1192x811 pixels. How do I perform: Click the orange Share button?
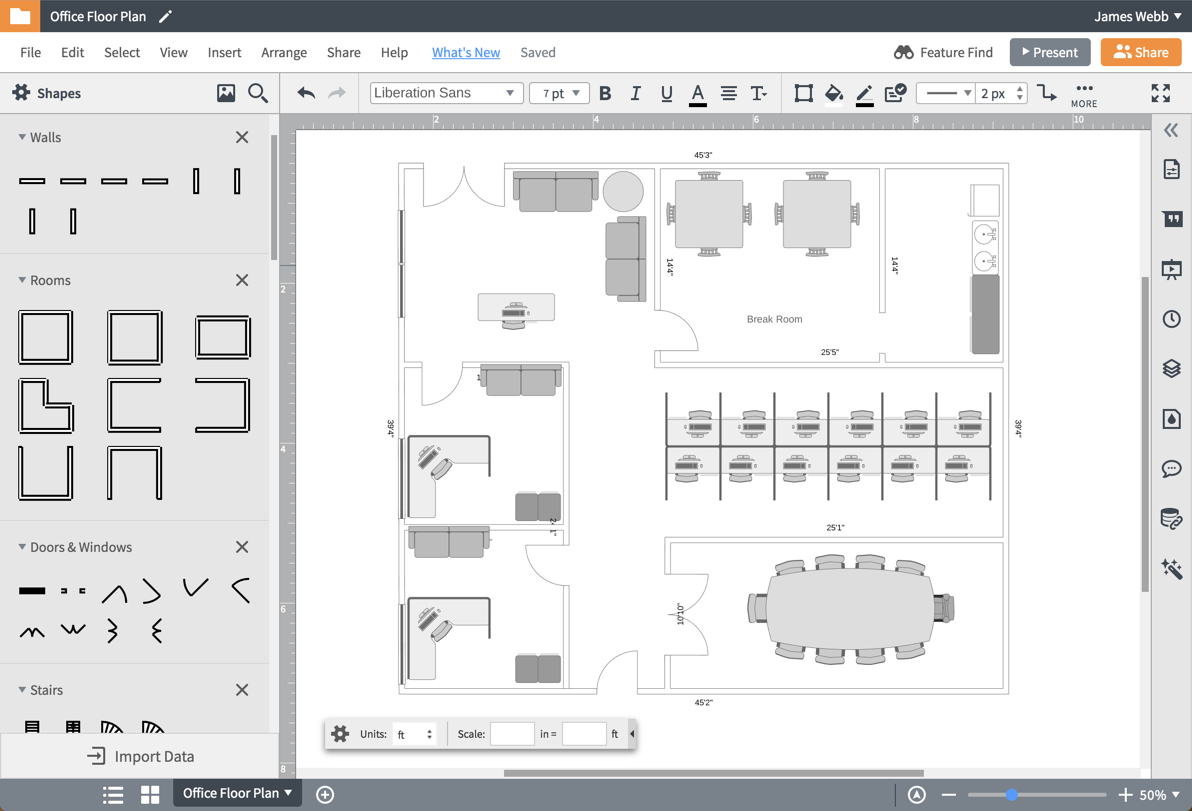pos(1140,52)
